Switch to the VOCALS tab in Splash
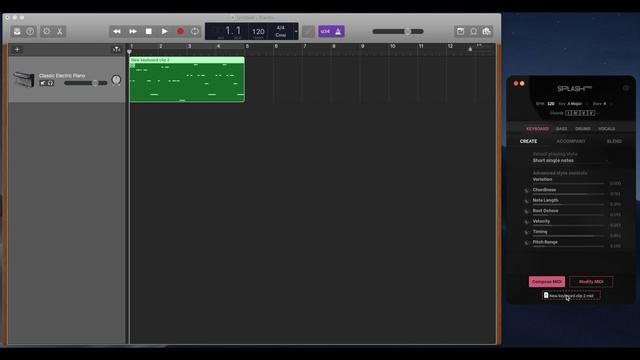640x360 pixels. coord(607,129)
